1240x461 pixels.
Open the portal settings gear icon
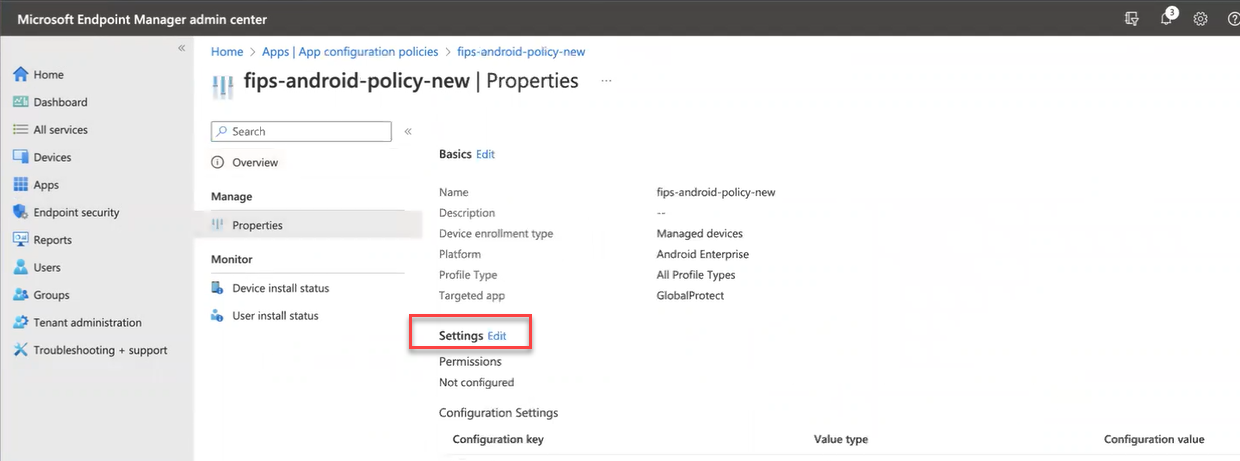coord(1201,19)
